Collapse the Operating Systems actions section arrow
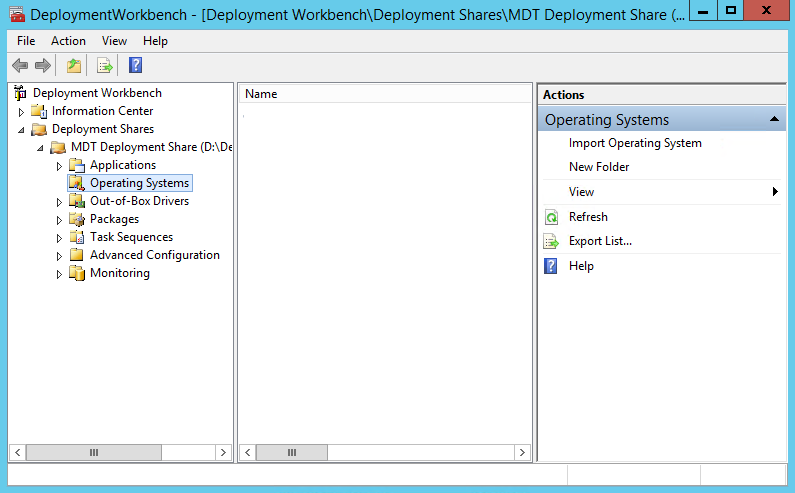795x493 pixels. (774, 119)
